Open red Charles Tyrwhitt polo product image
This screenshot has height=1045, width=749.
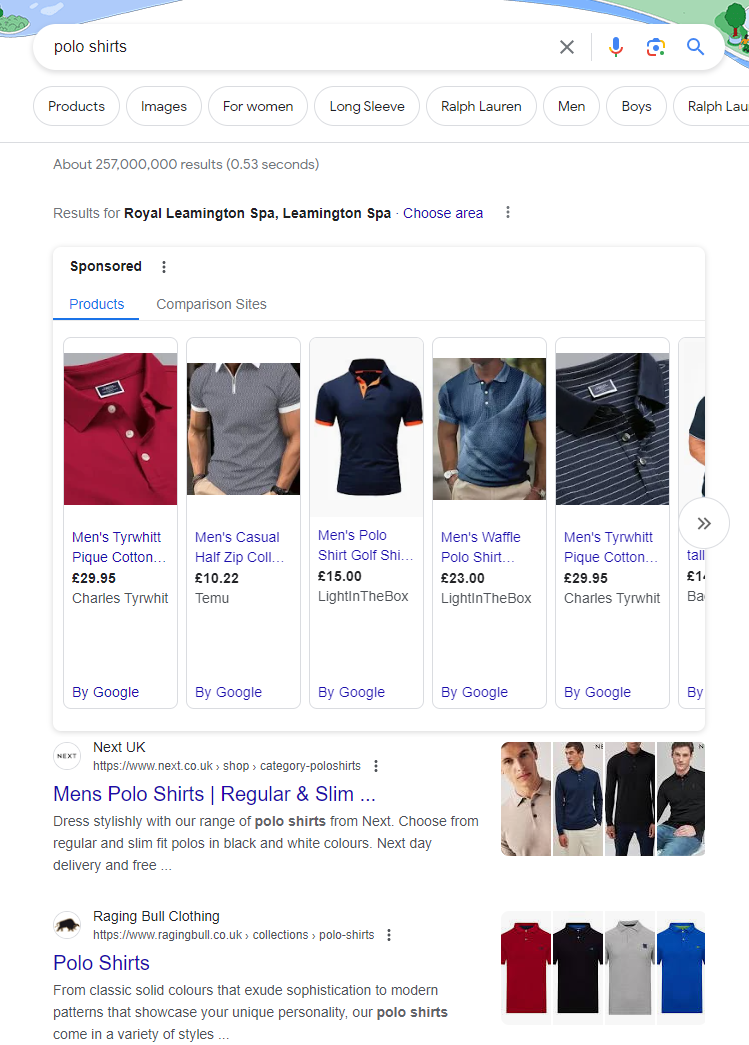[121, 429]
